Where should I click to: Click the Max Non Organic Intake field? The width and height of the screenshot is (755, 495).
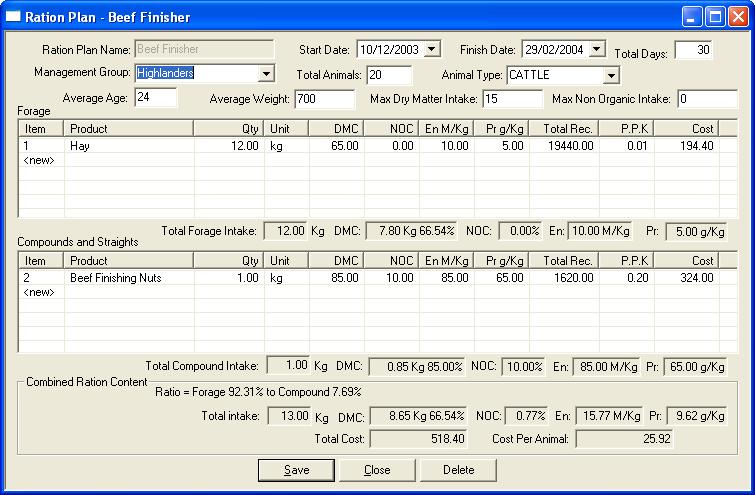point(707,99)
